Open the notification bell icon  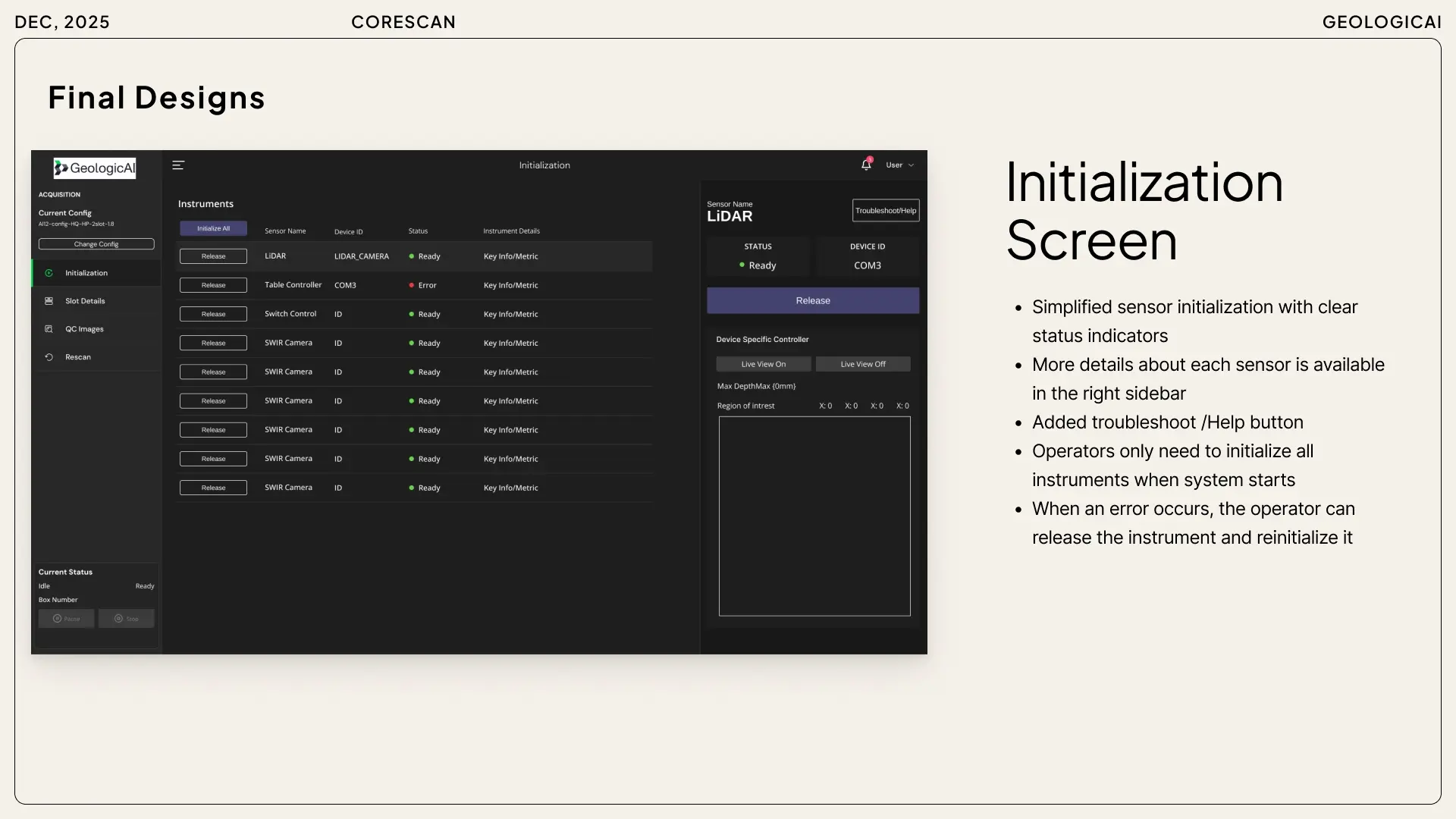tap(866, 165)
